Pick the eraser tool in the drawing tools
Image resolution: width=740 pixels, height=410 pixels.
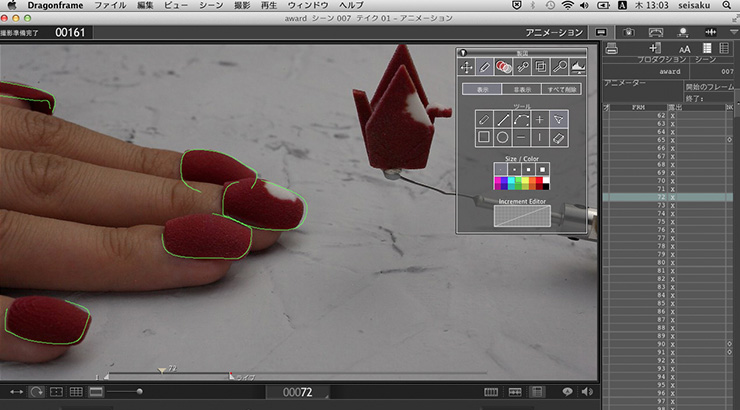558,138
